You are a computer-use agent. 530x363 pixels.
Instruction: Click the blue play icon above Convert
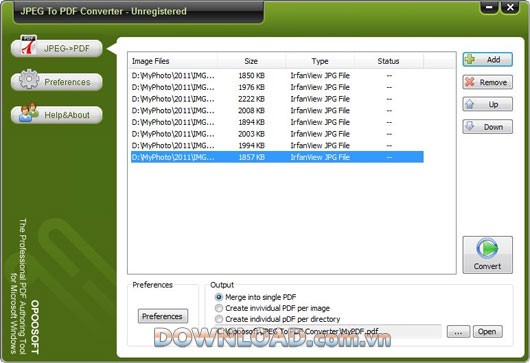487,248
